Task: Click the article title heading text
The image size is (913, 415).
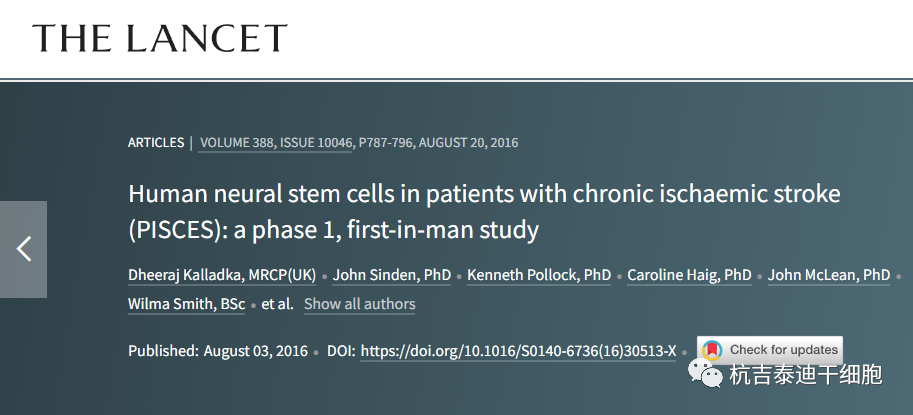Action: (x=484, y=212)
